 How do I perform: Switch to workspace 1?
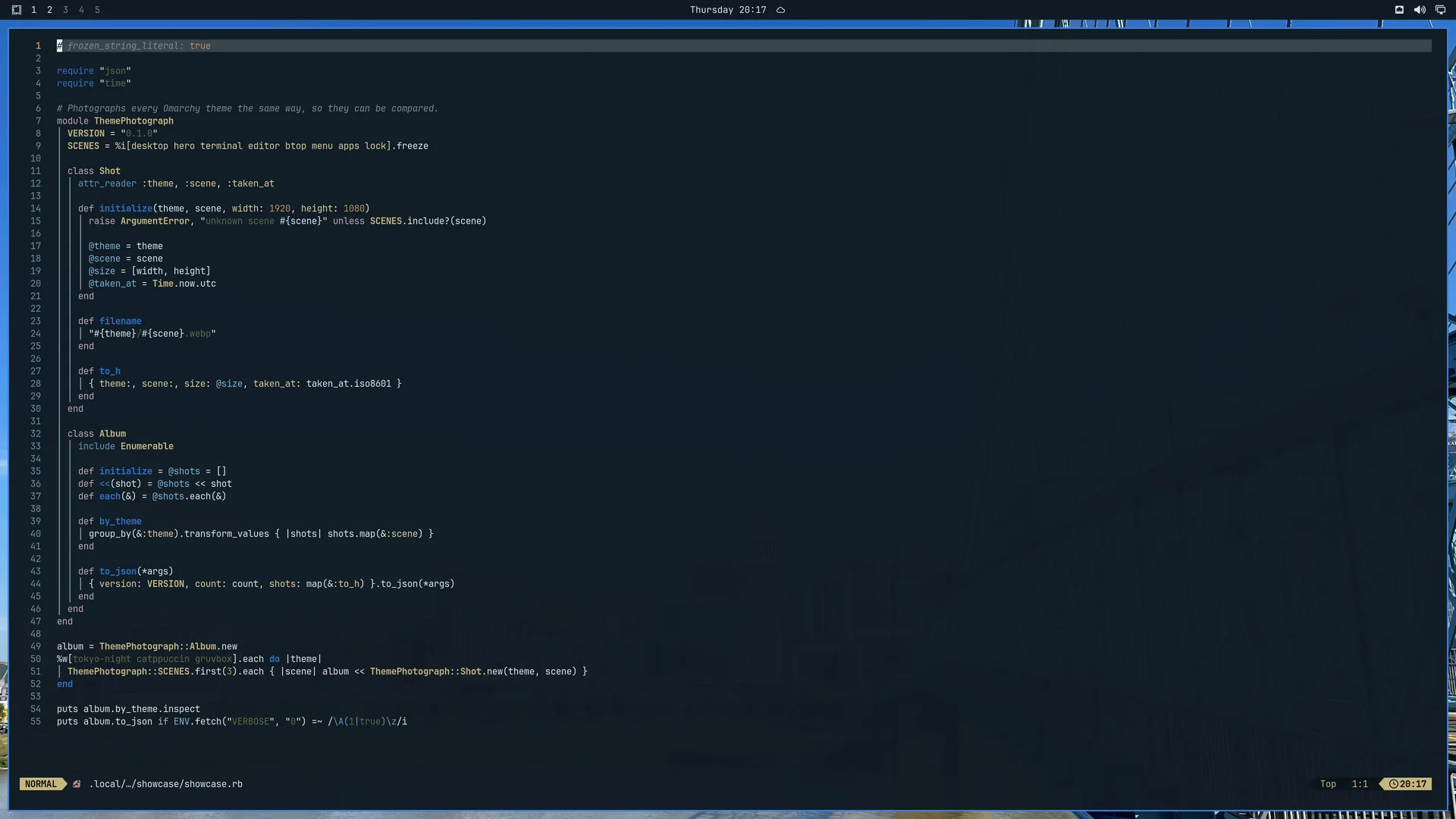point(33,10)
